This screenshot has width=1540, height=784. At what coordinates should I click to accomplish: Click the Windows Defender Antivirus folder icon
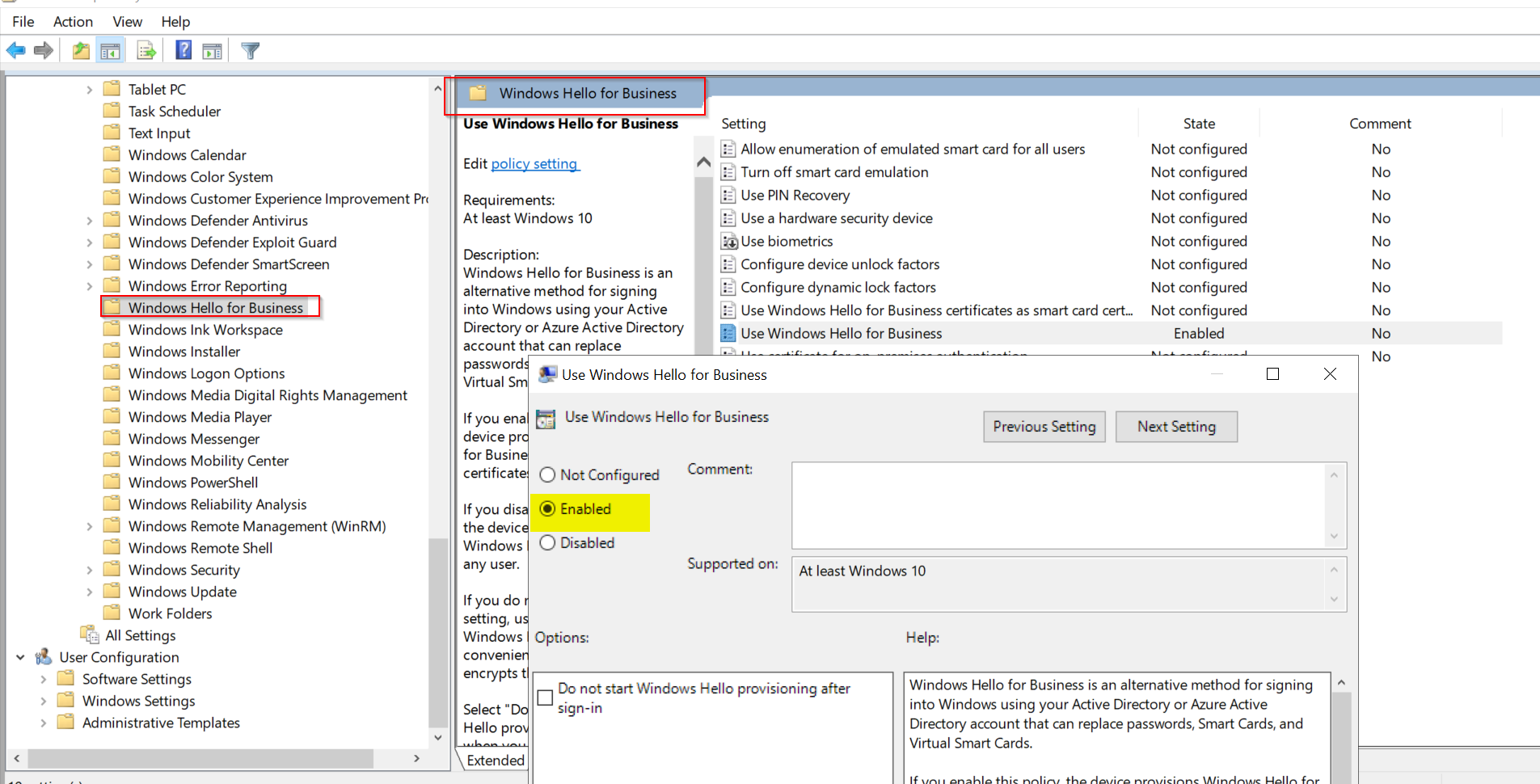click(112, 220)
